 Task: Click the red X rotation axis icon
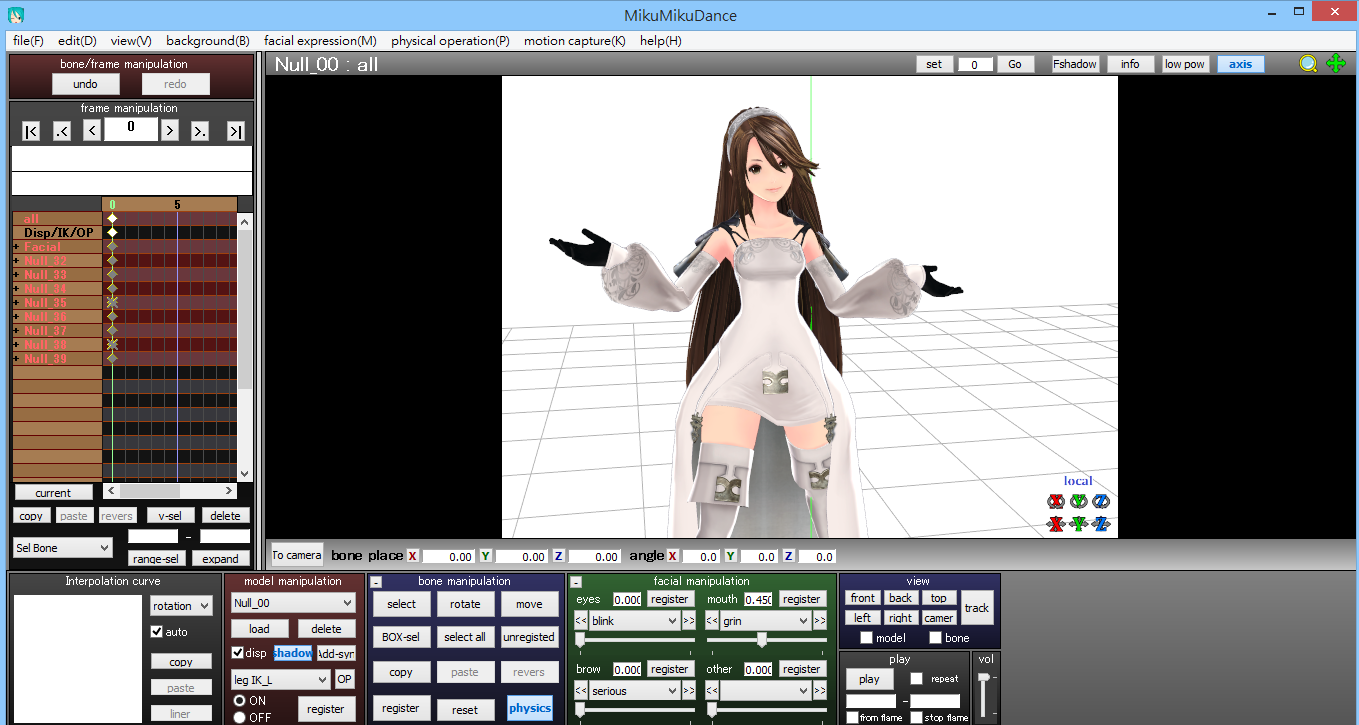pyautogui.click(x=1055, y=501)
